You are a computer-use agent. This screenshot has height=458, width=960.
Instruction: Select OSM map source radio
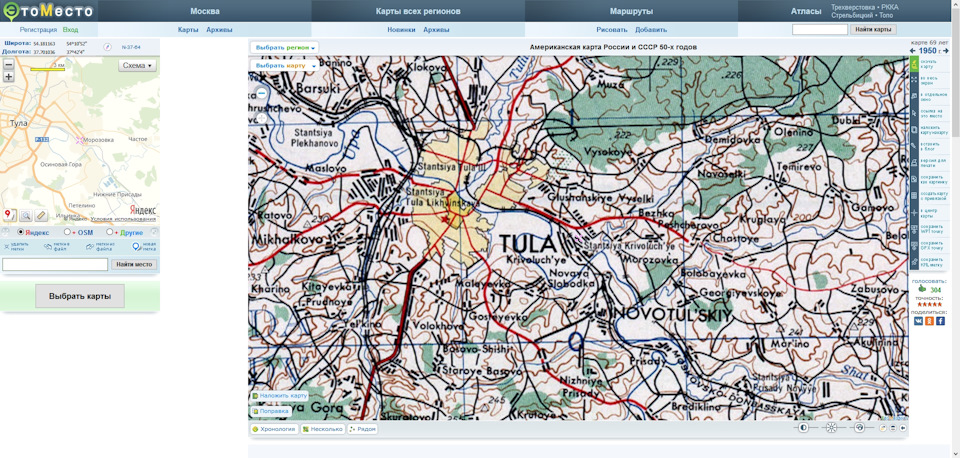click(67, 232)
